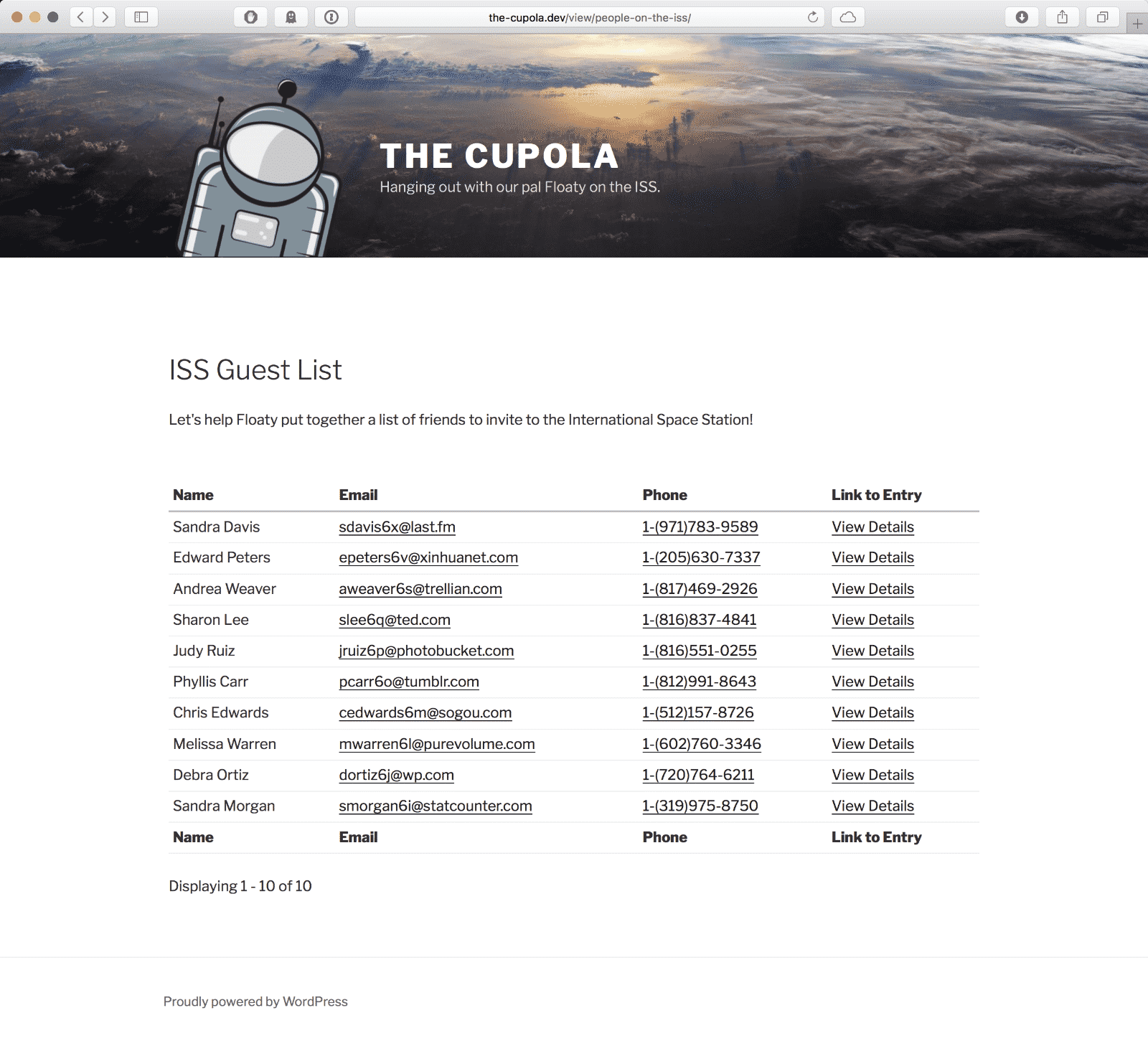This screenshot has width=1148, height=1046.
Task: Click the address bar showing the-cupola.dev
Action: click(x=590, y=17)
